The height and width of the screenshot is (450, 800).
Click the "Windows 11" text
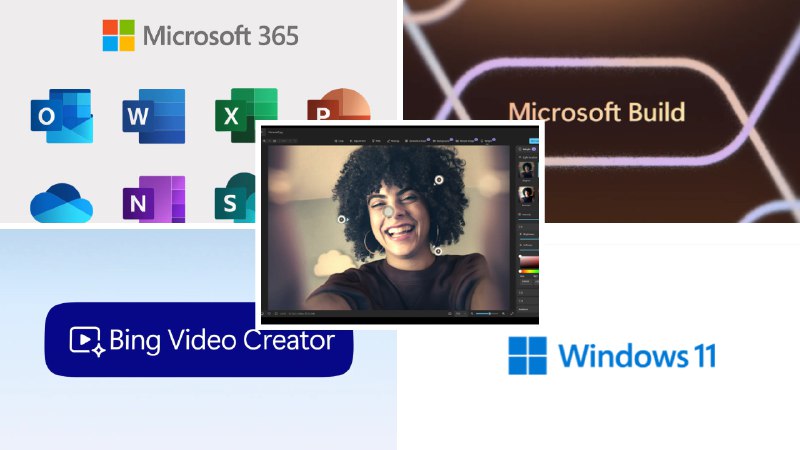tap(637, 356)
